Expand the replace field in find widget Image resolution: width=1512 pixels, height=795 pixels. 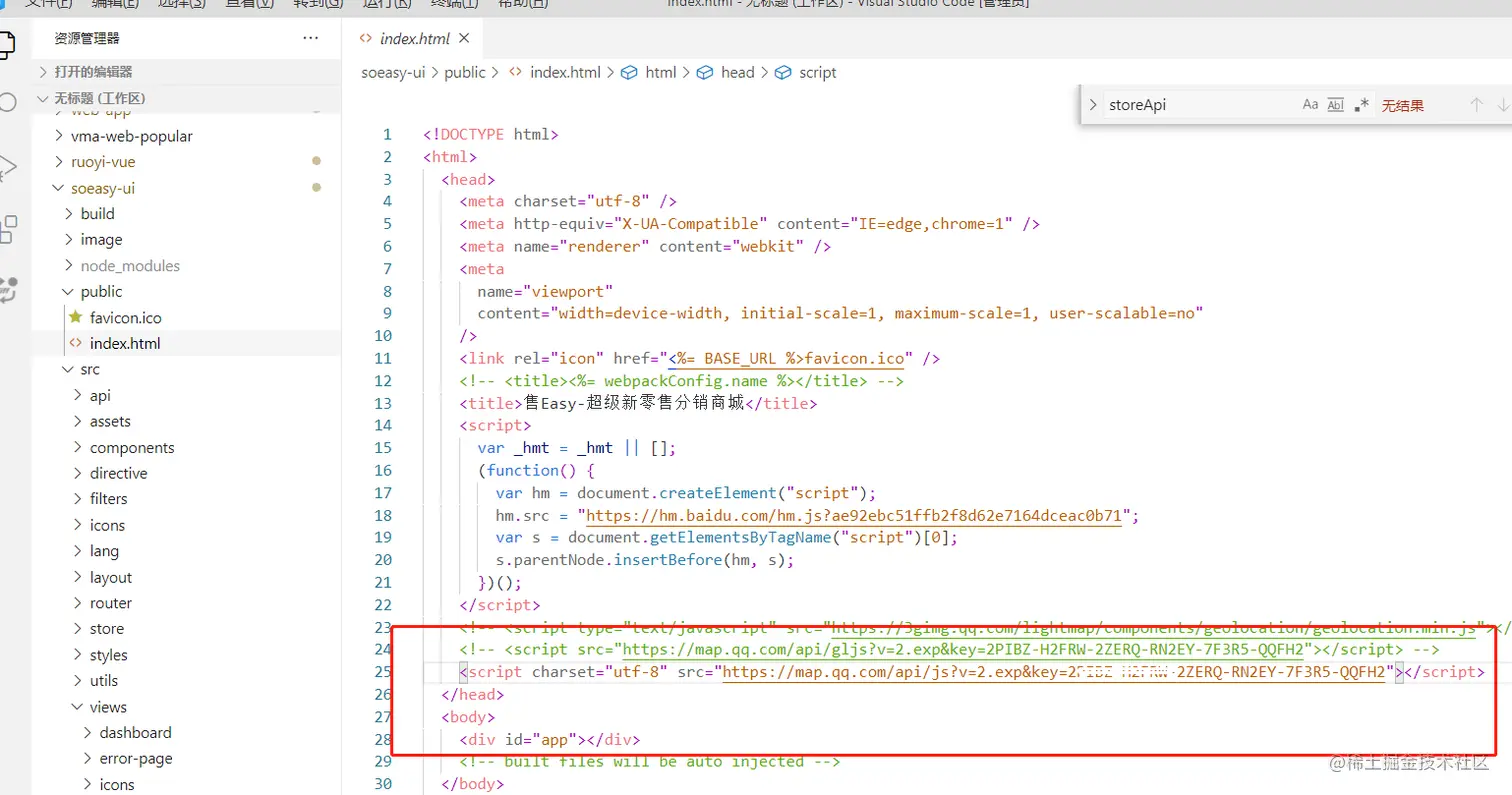(1092, 105)
